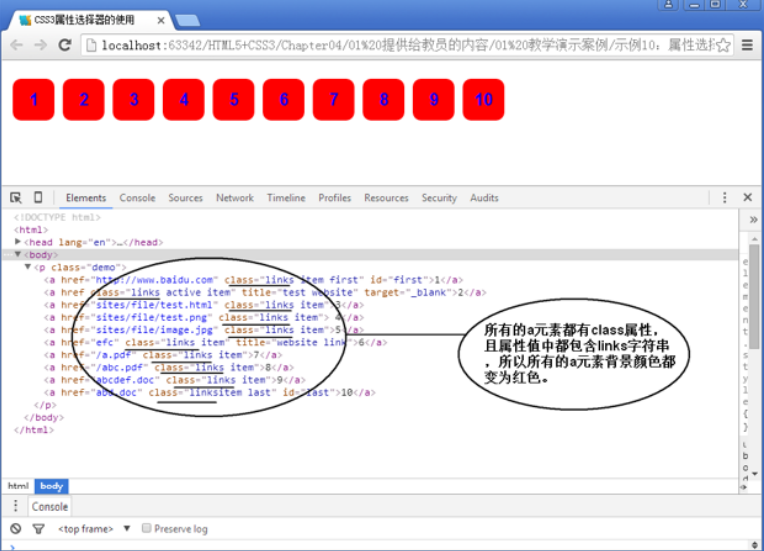Viewport: 764px width, 551px height.
Task: Click red link button 8
Action: [x=383, y=99]
